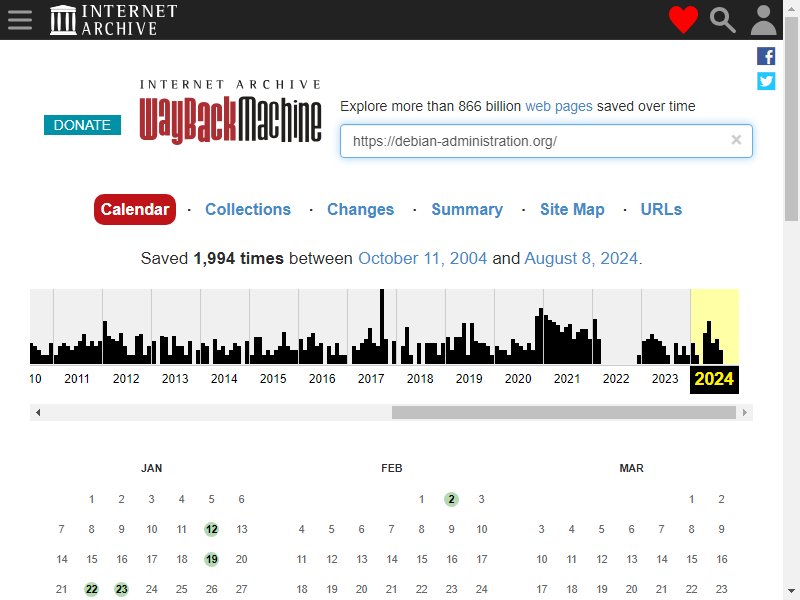Click the FEB month heading
The width and height of the screenshot is (800, 600).
391,468
